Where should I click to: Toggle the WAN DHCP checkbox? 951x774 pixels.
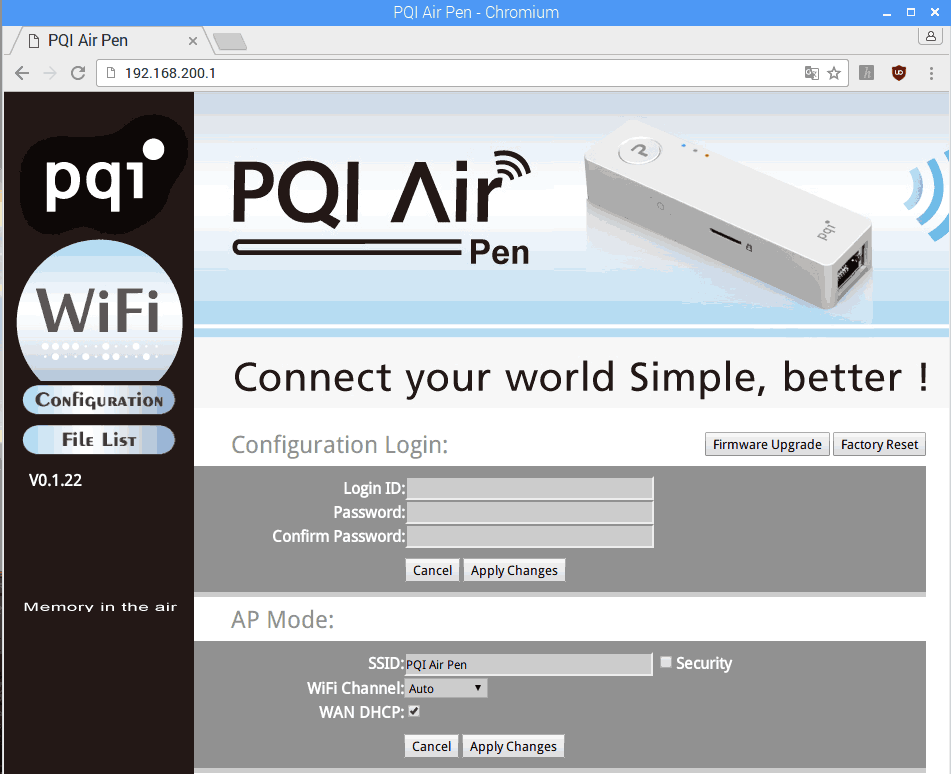click(414, 712)
